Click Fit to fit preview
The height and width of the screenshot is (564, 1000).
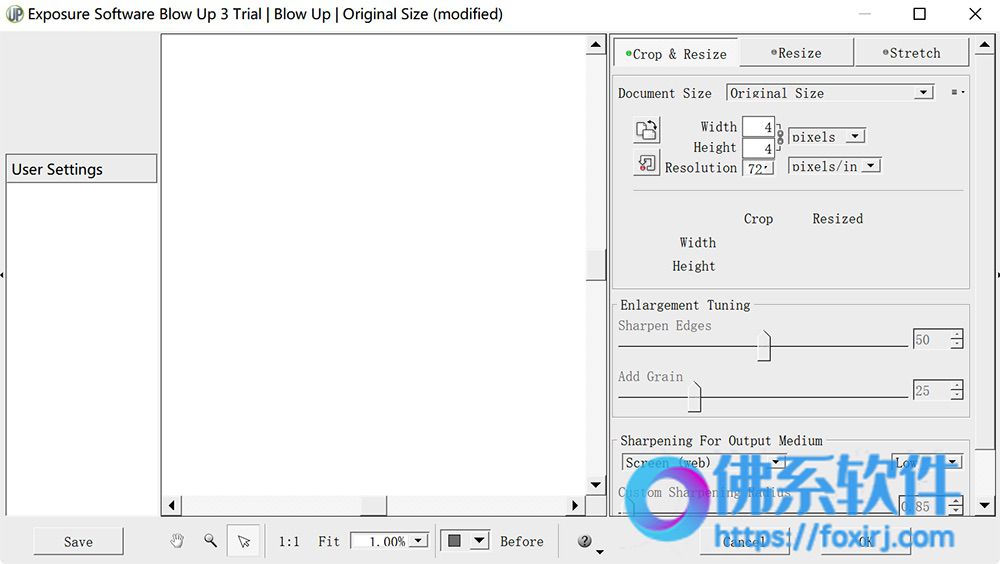[x=329, y=541]
